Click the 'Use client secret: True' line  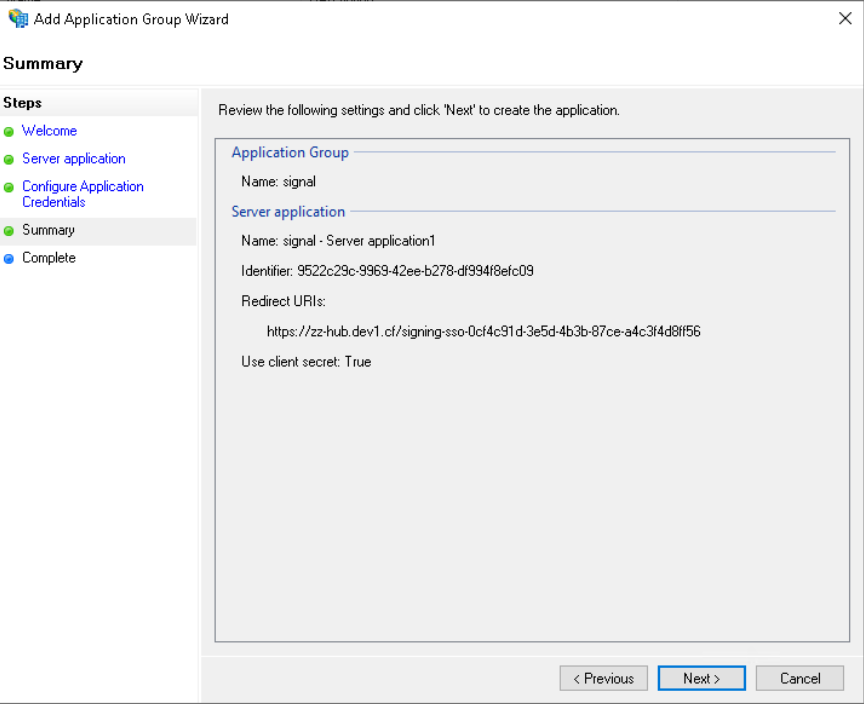(306, 362)
